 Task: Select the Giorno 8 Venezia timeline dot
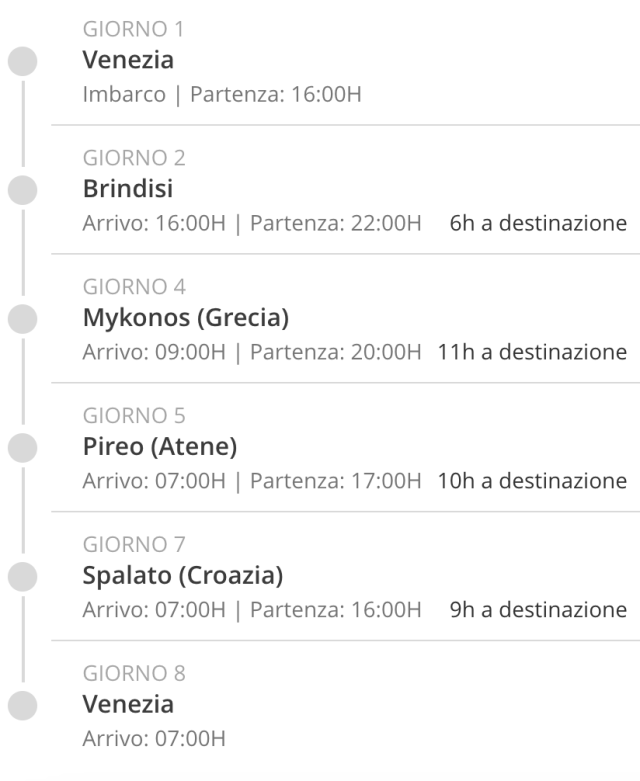tap(22, 705)
